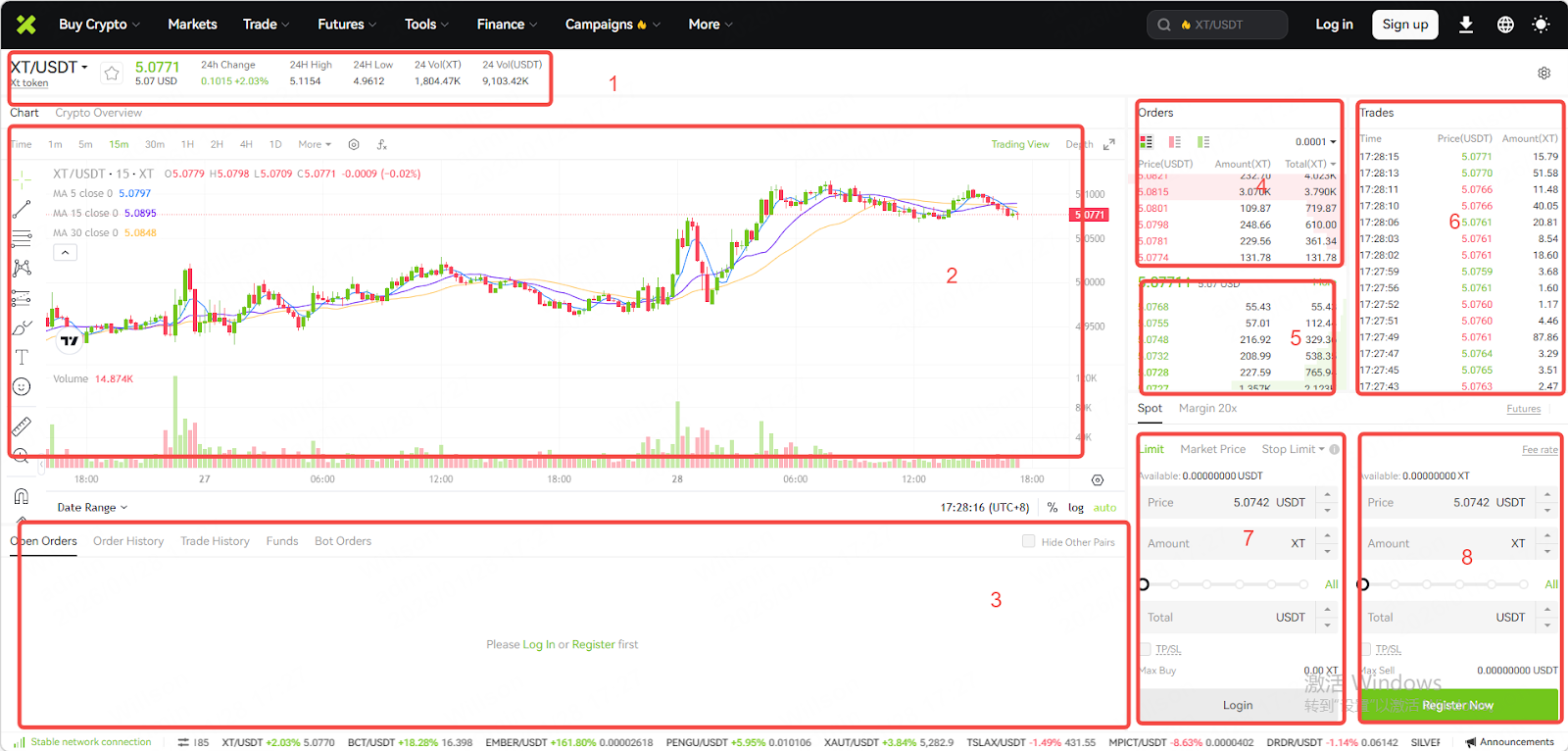Open the language globe icon
Screen dimensions: 1568x751
tap(1505, 25)
